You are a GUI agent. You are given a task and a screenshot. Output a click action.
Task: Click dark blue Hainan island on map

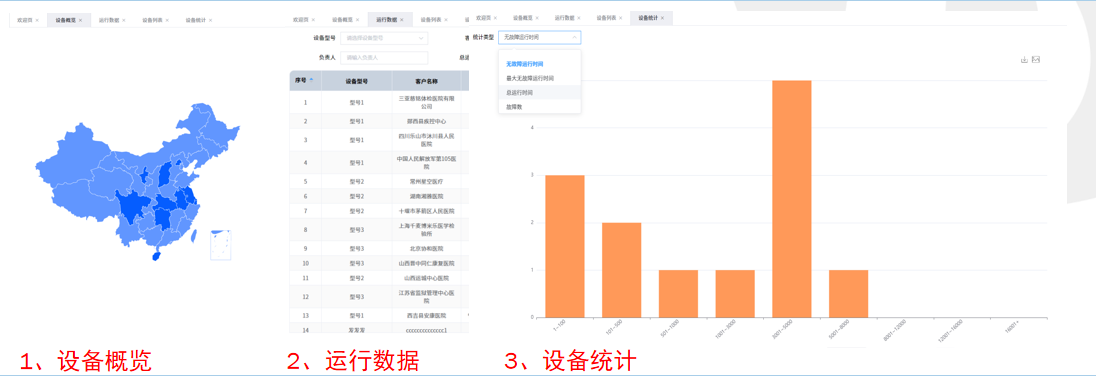coord(157,256)
